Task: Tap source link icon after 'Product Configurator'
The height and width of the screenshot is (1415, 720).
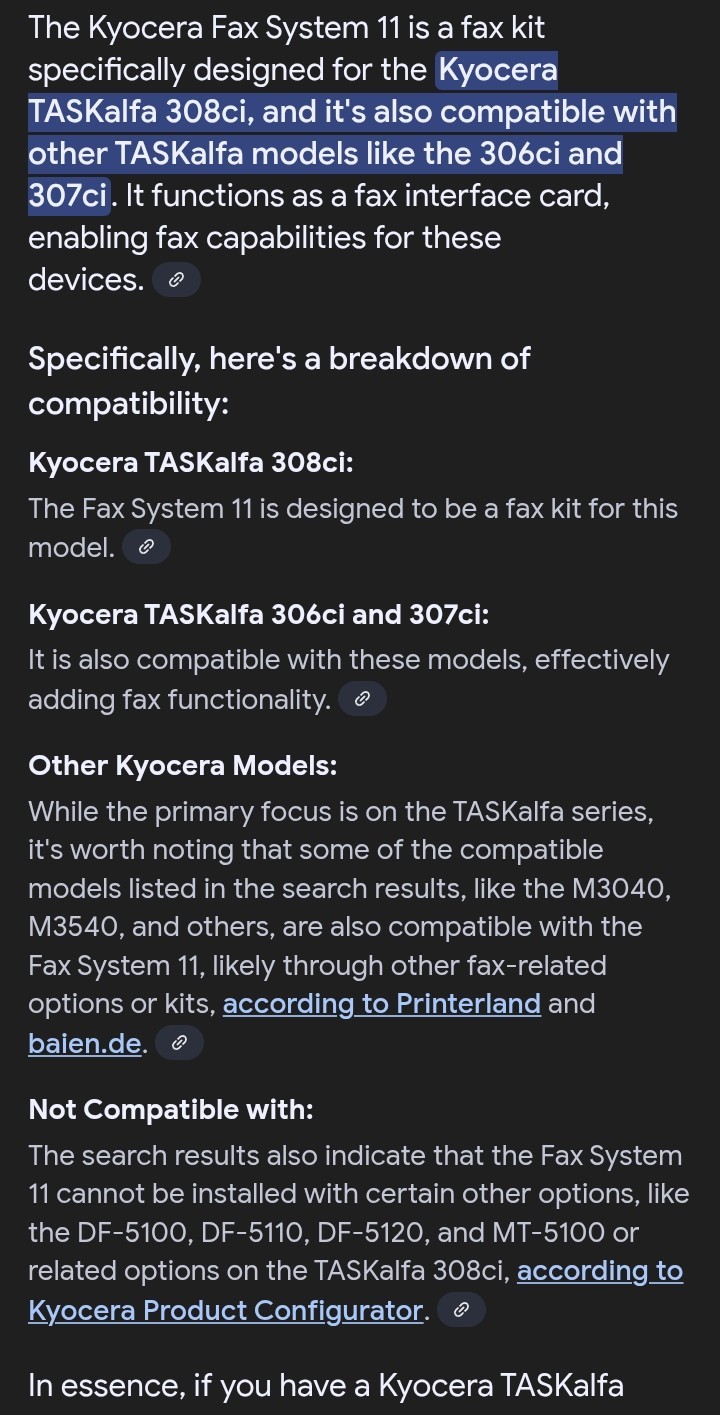Action: tap(461, 1310)
